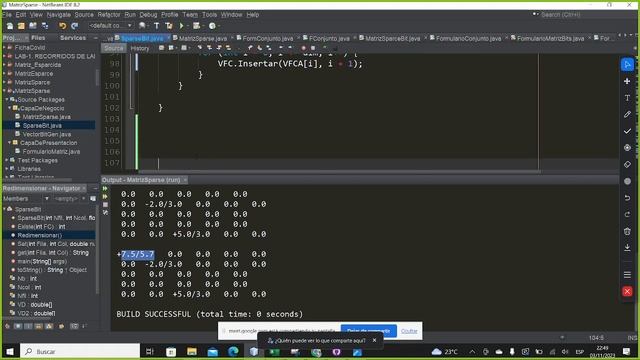Image resolution: width=640 pixels, height=360 pixels.
Task: Click the Stop icon in Output panel
Action: coord(105,204)
